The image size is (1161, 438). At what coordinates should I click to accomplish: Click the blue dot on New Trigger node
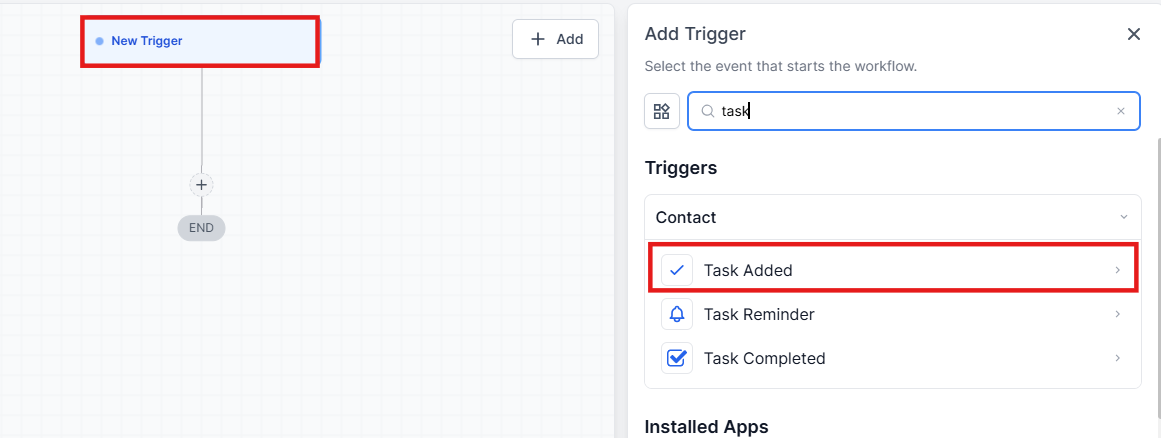click(x=99, y=41)
